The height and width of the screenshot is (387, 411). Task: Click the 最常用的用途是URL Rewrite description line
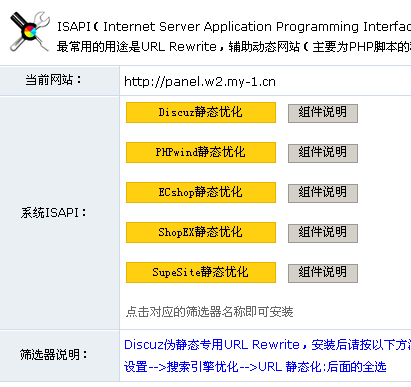pyautogui.click(x=234, y=47)
